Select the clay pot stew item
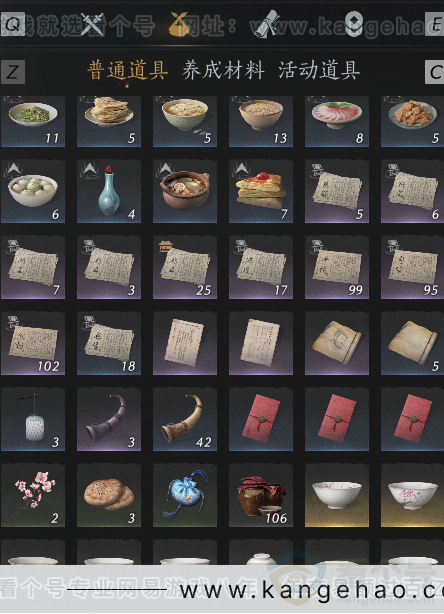This screenshot has width=444, height=614. point(185,191)
